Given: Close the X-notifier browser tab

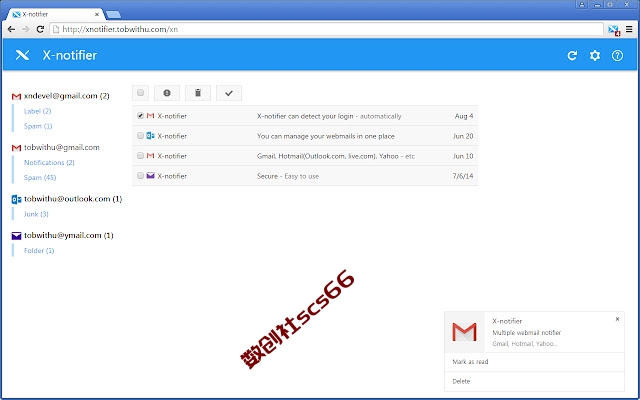Looking at the screenshot, I should (97, 14).
